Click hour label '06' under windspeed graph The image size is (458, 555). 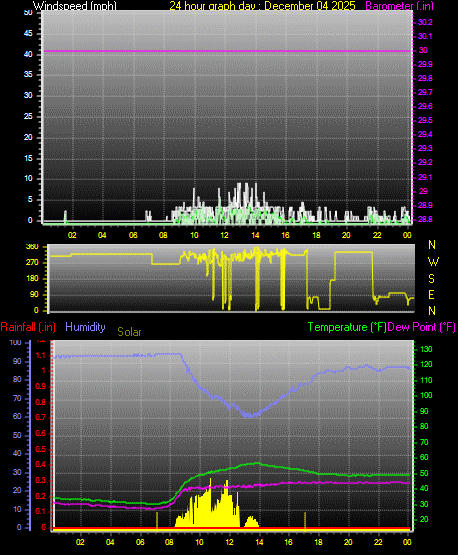point(133,235)
